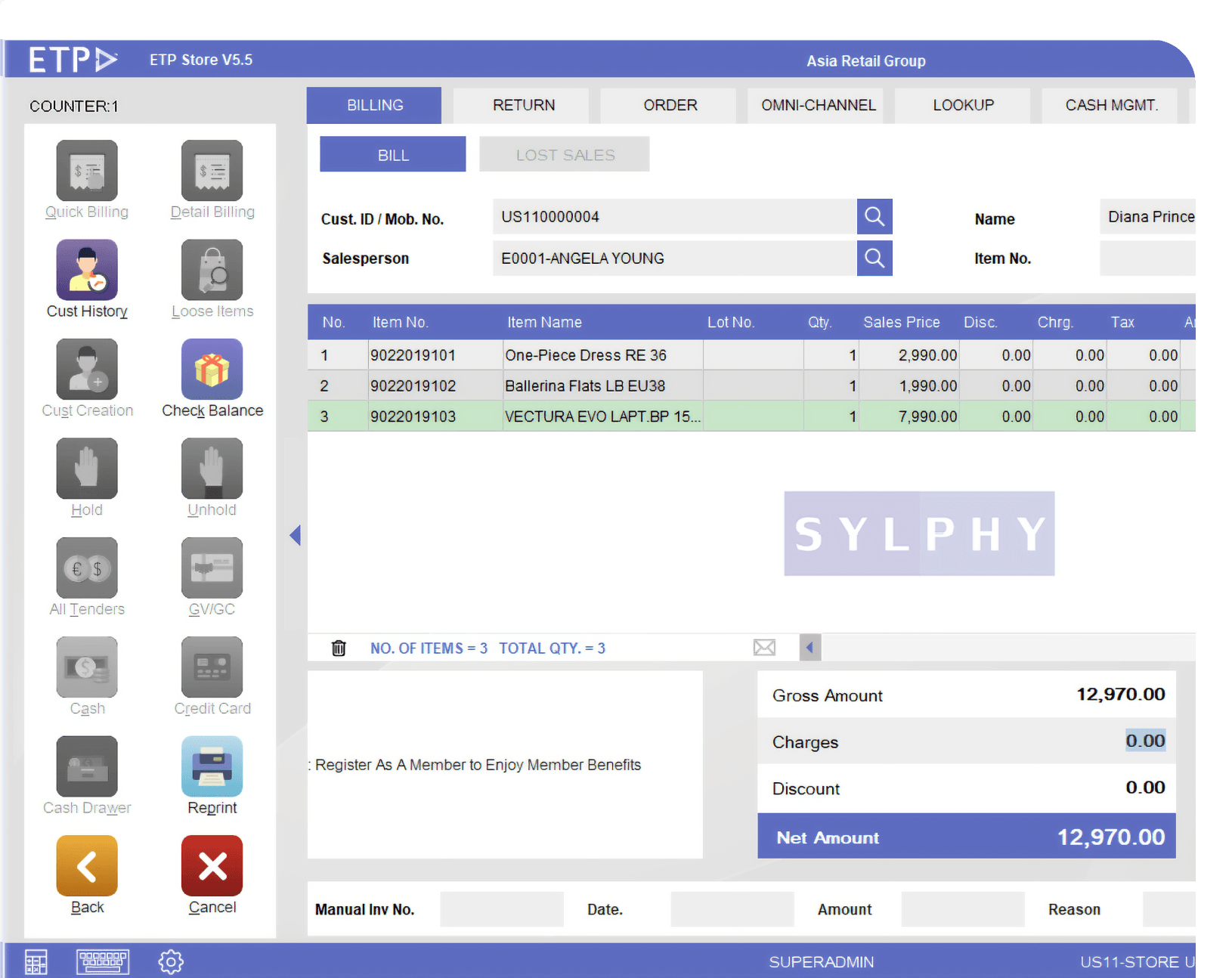Open settings gear in the bottom bar
This screenshot has height=978, width=1232.
pos(171,962)
